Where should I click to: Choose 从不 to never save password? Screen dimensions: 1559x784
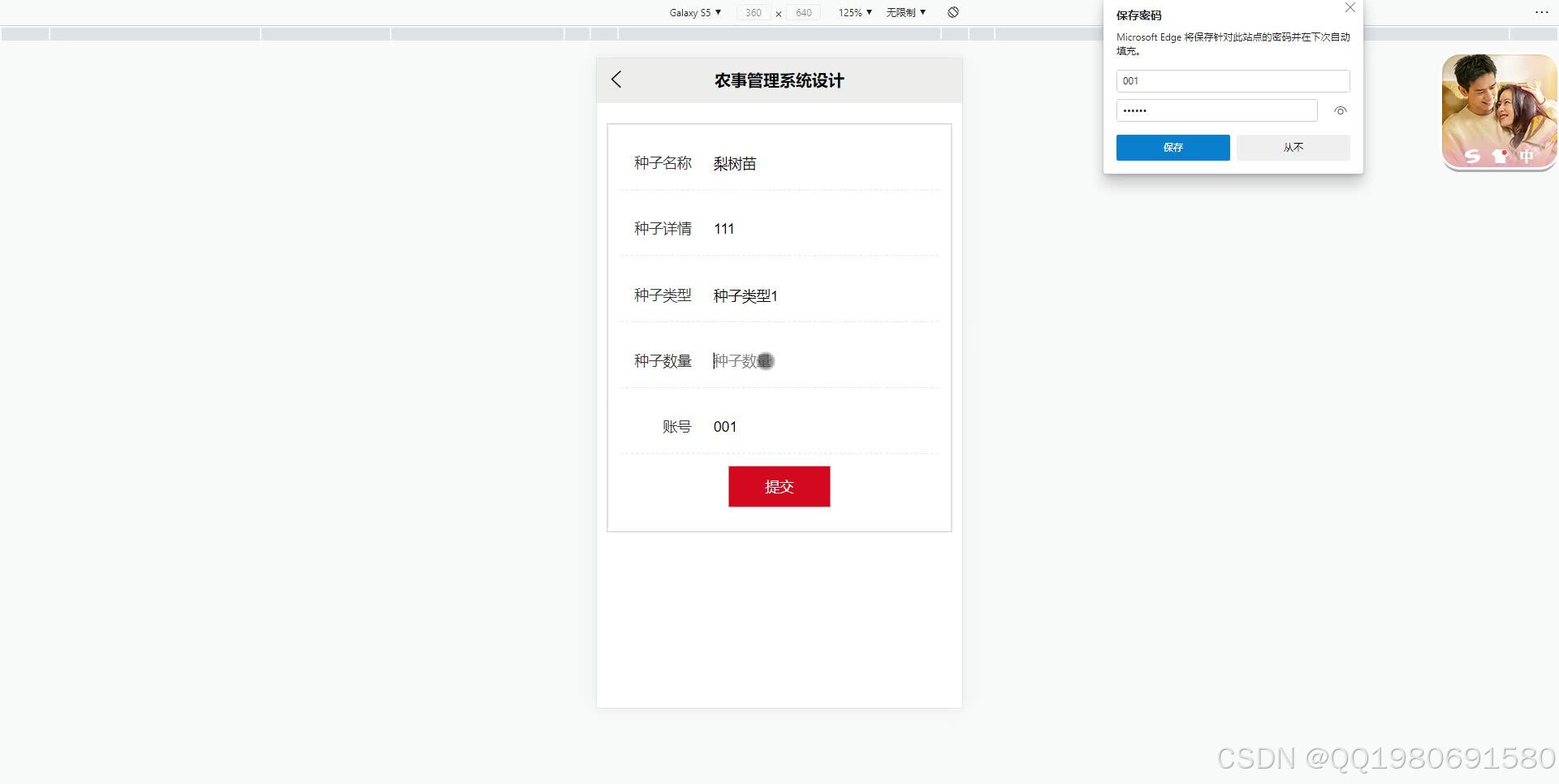click(x=1293, y=147)
